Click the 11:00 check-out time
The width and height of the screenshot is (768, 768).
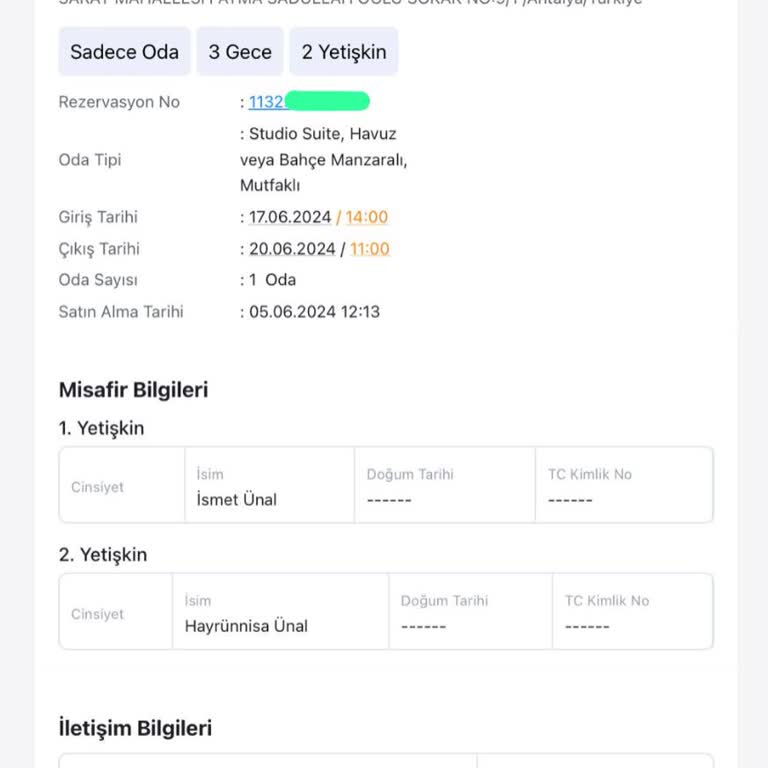[370, 249]
